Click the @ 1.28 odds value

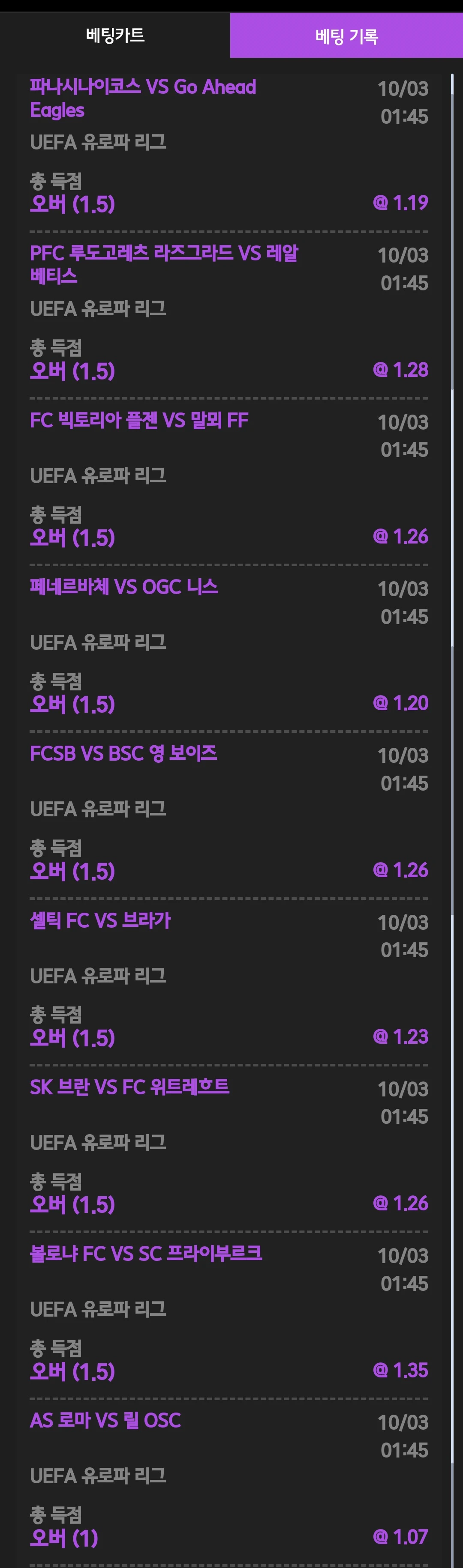coord(400,370)
